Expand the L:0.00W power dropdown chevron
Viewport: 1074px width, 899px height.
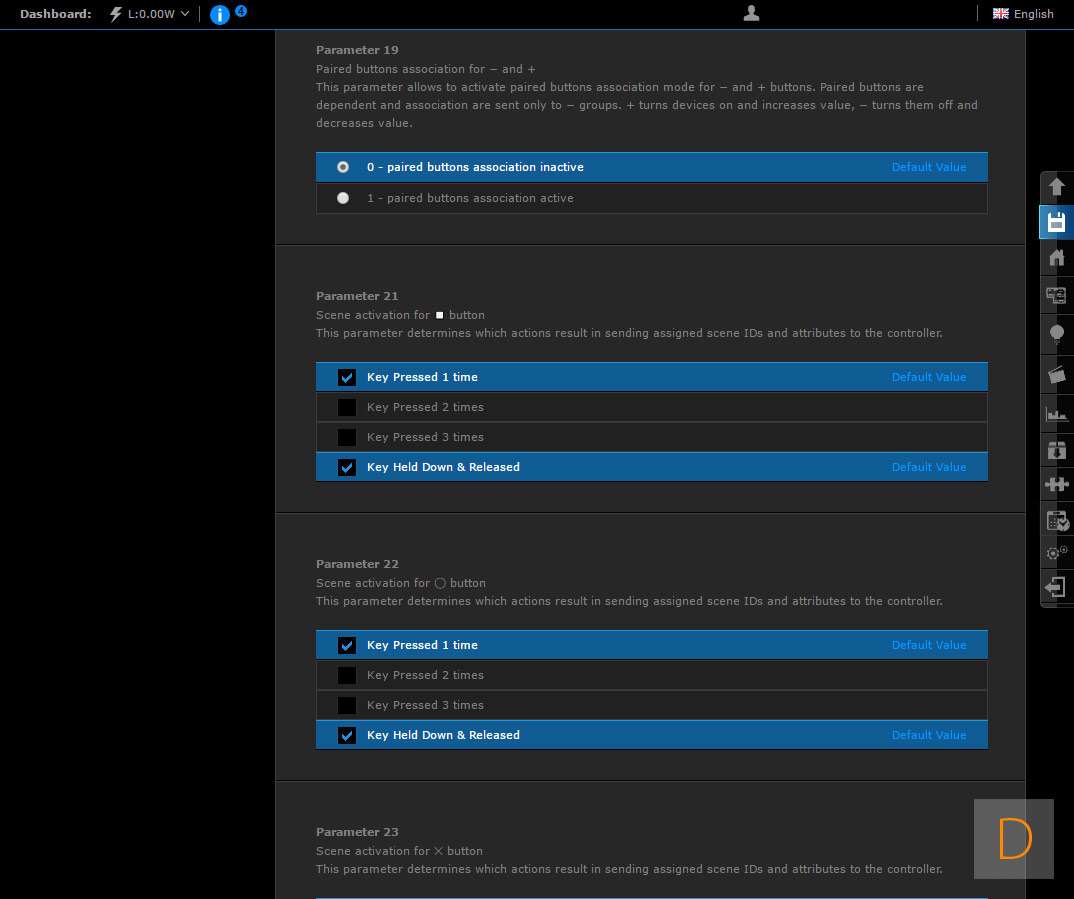click(x=185, y=14)
